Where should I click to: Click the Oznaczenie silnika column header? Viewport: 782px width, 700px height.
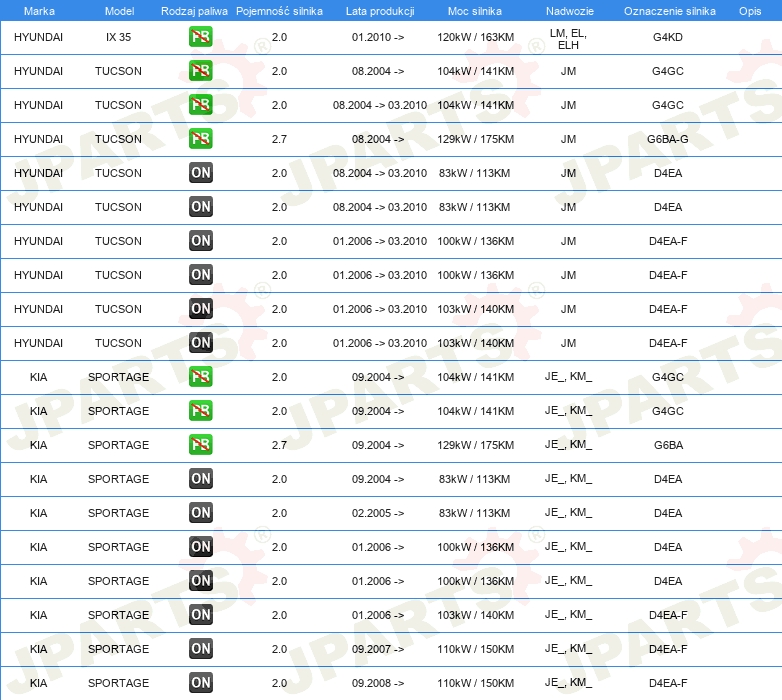(669, 11)
